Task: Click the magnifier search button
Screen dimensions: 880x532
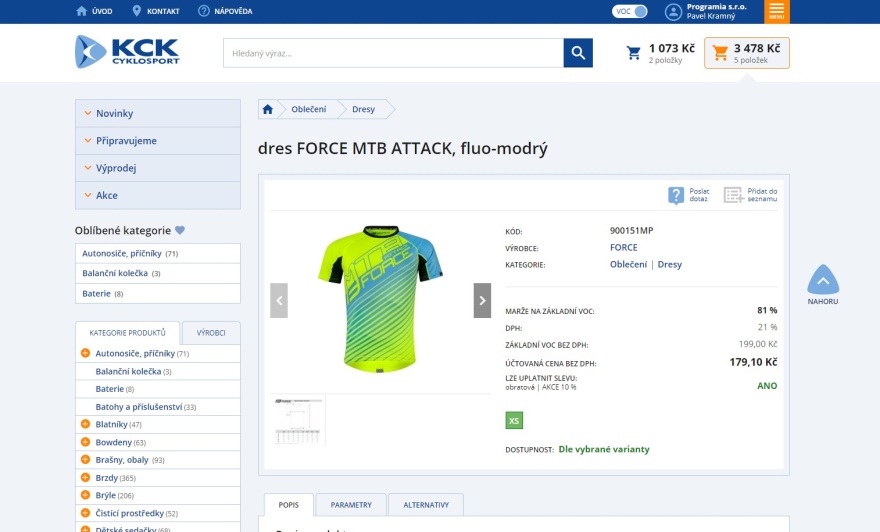Action: pyautogui.click(x=578, y=53)
